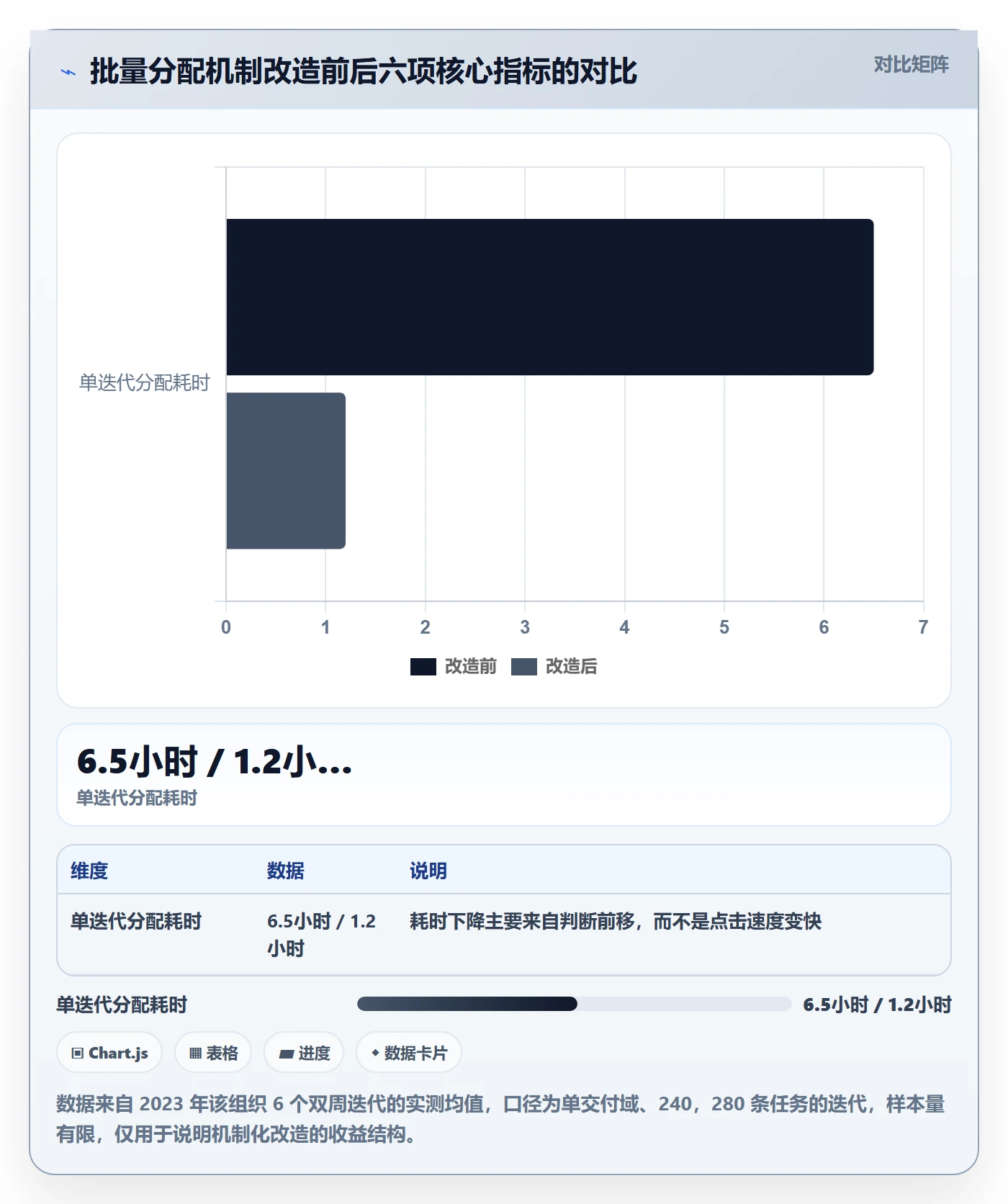1008x1204 pixels.
Task: Click the large 6.5小时 / 1.2小… card value
Action: click(215, 762)
